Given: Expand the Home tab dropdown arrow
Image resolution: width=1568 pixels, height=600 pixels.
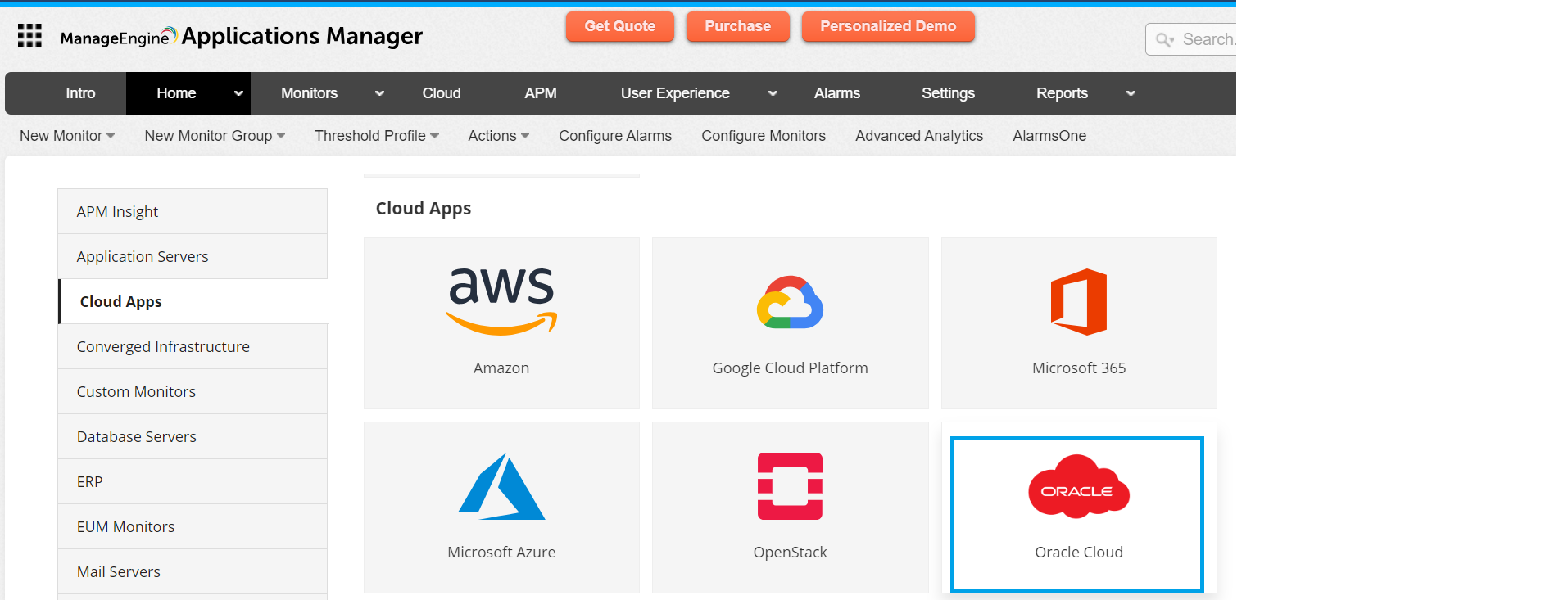Looking at the screenshot, I should 238,93.
